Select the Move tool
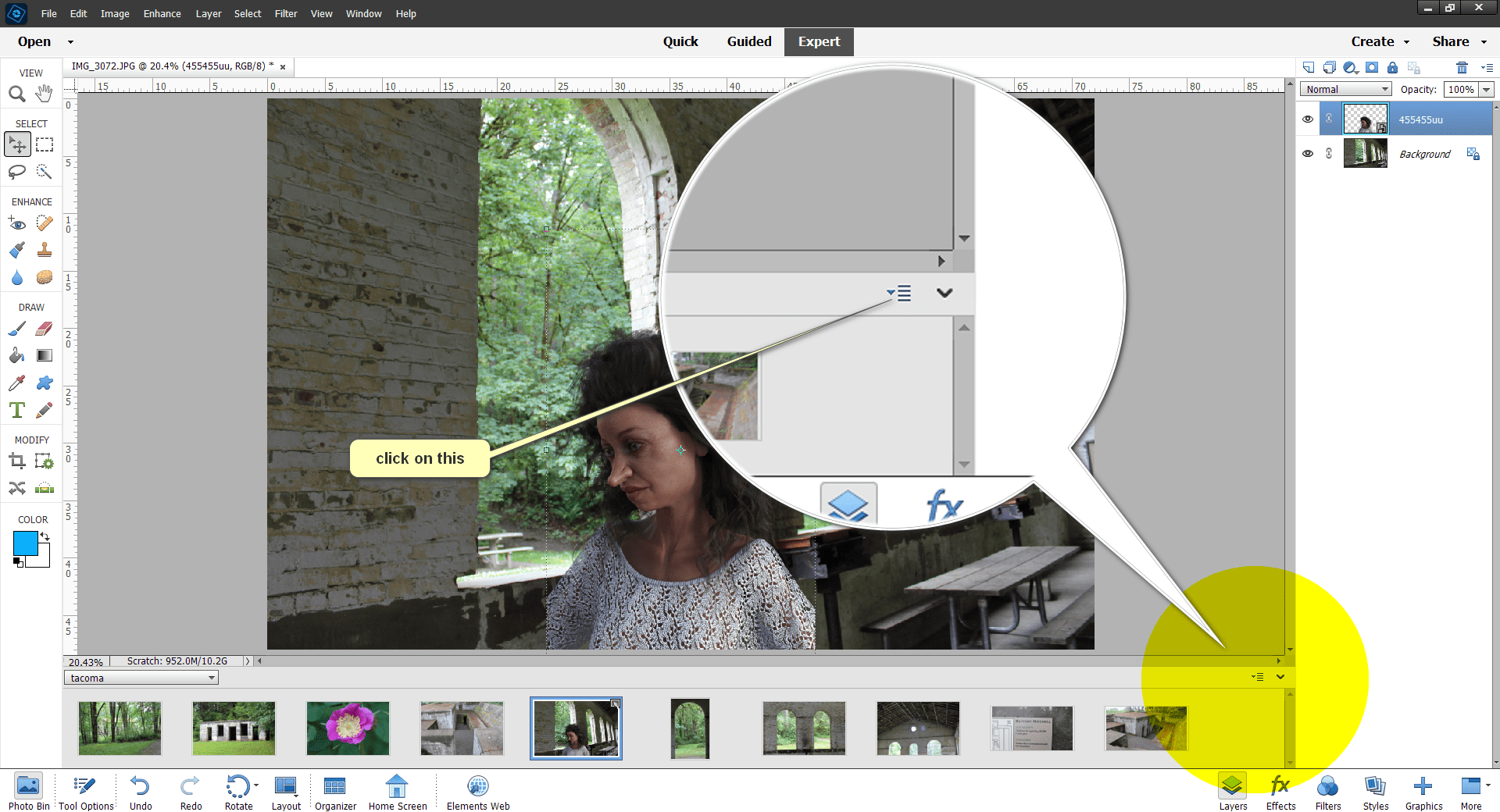Viewport: 1500px width, 812px height. coord(17,144)
